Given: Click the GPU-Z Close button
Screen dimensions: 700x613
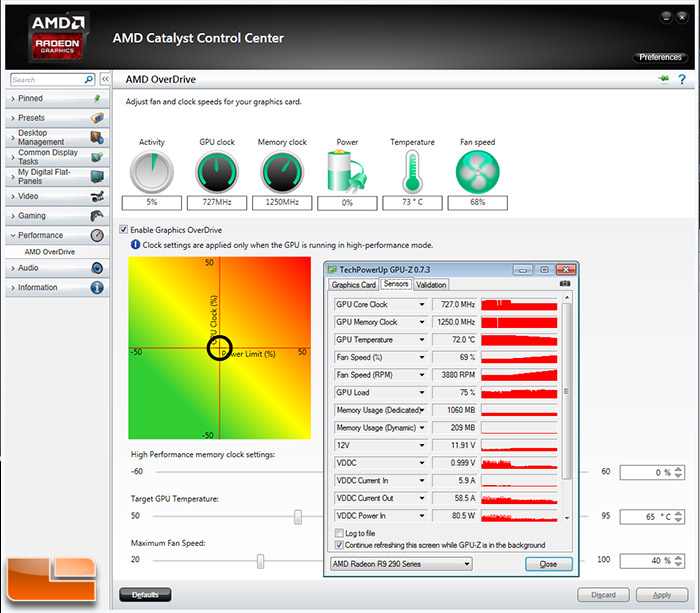Looking at the screenshot, I should [549, 564].
